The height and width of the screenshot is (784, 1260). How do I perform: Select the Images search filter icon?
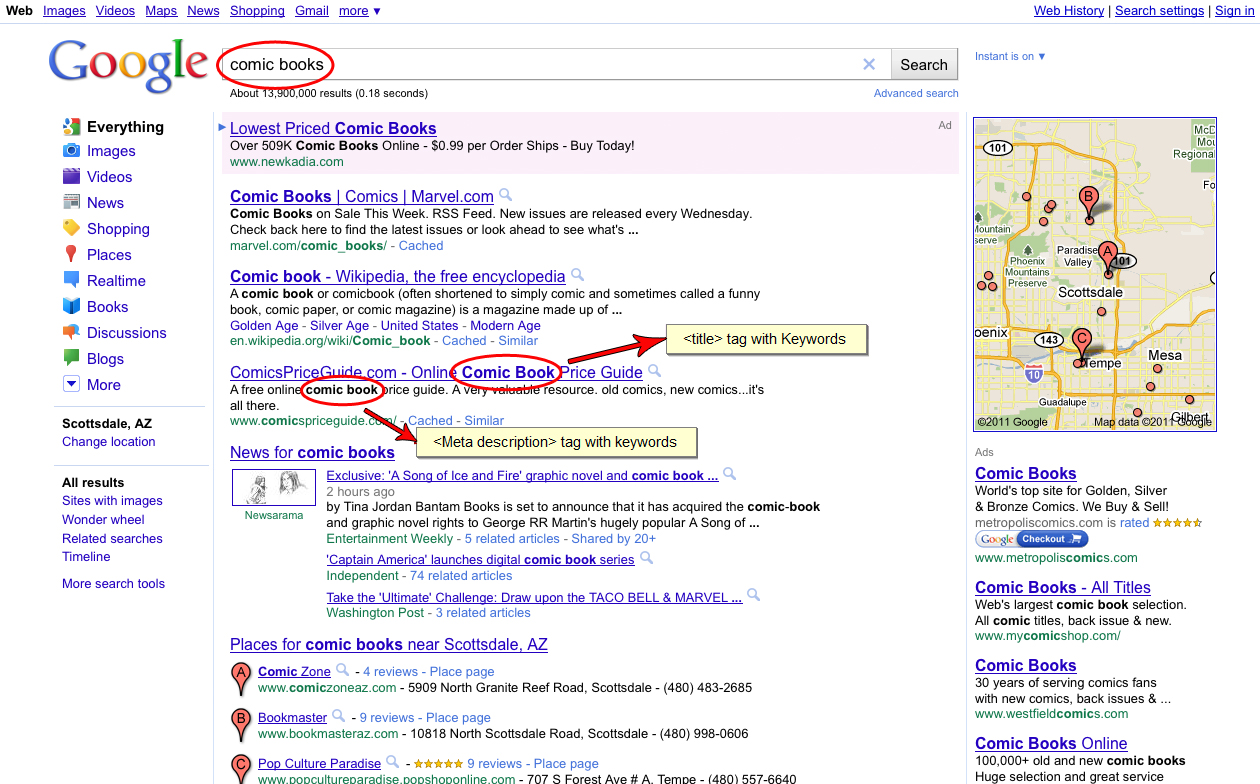pos(72,150)
